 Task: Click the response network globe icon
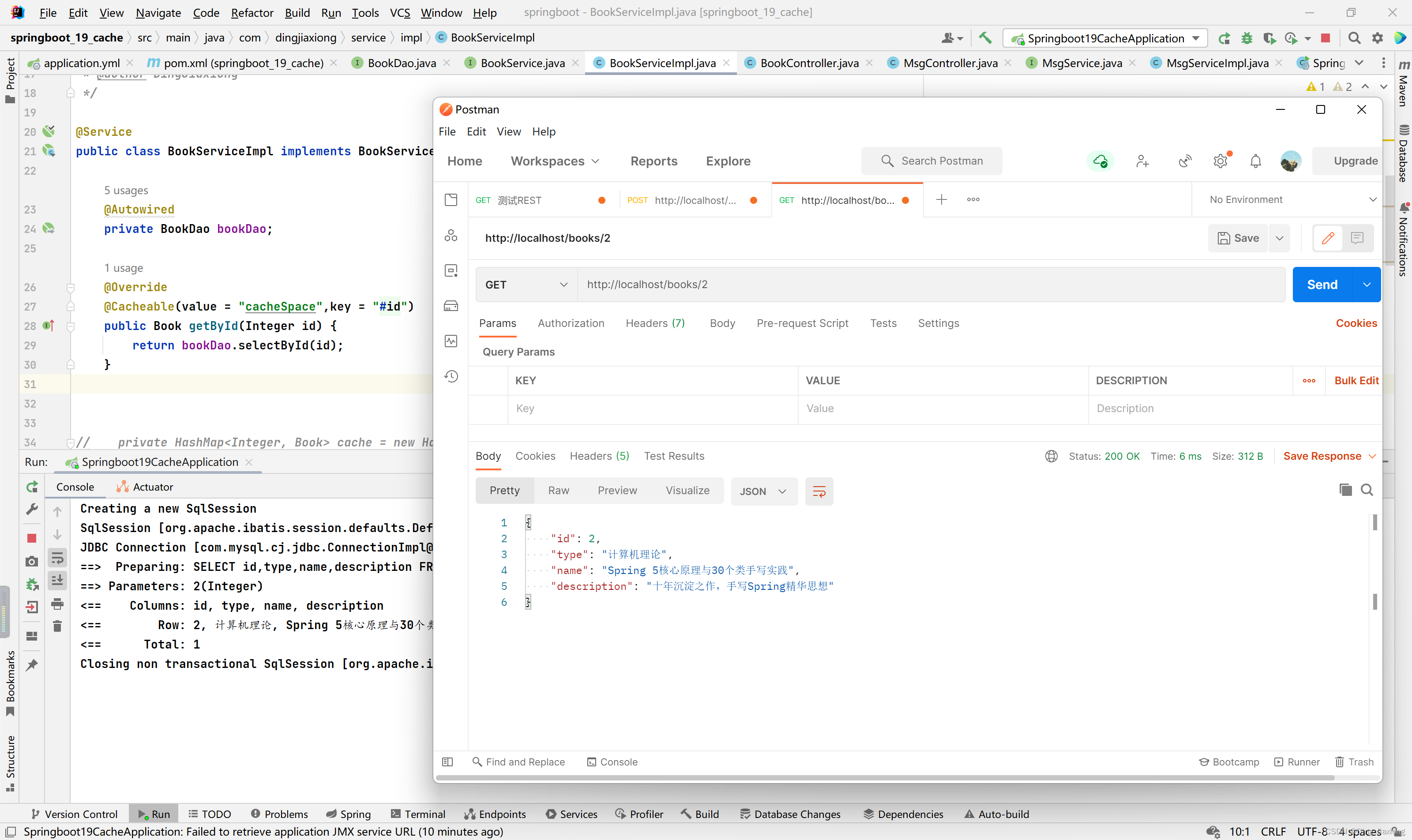(x=1051, y=456)
